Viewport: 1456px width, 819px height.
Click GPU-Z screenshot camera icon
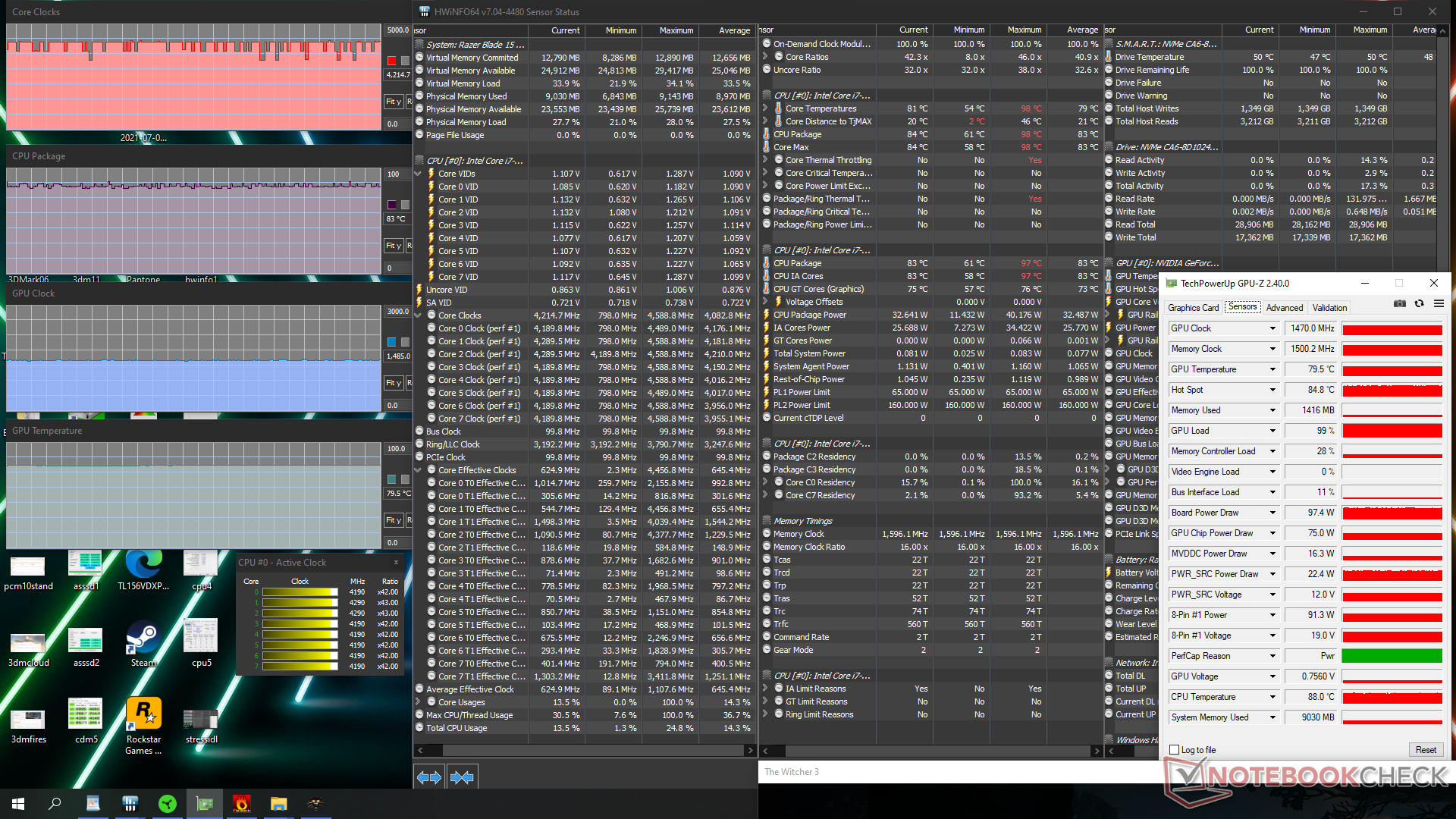[x=1400, y=303]
